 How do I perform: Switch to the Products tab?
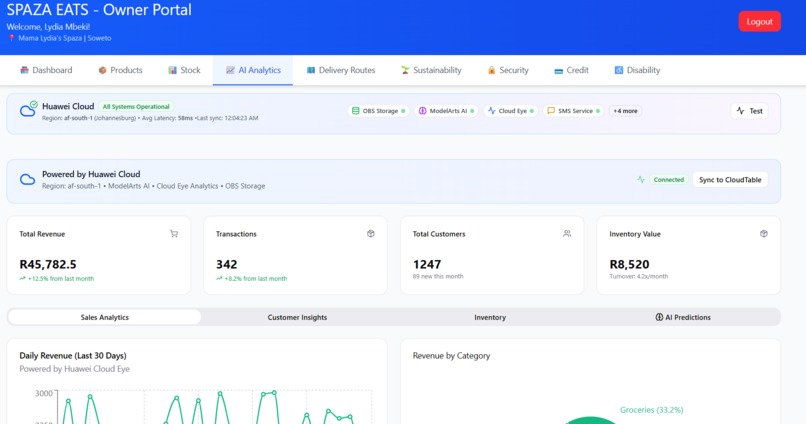(120, 70)
